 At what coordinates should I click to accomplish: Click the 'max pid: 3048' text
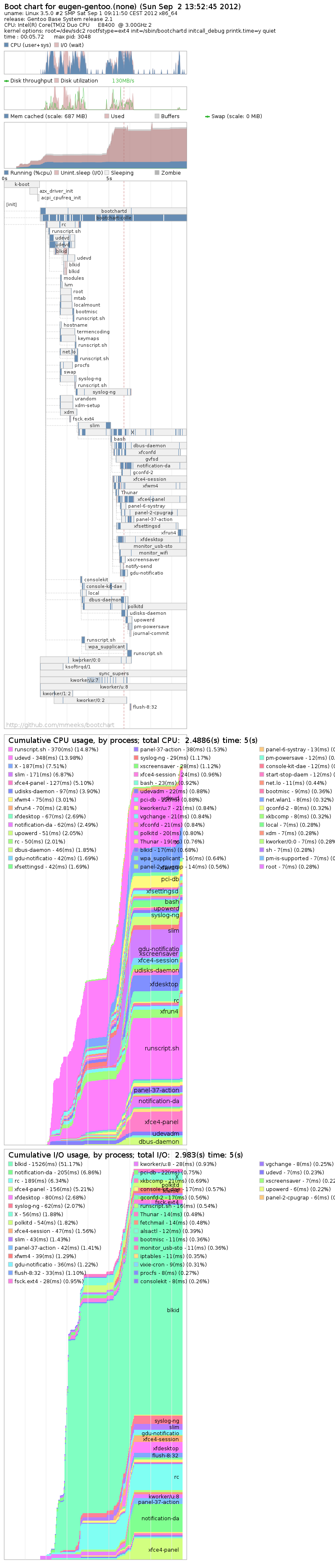(72, 36)
